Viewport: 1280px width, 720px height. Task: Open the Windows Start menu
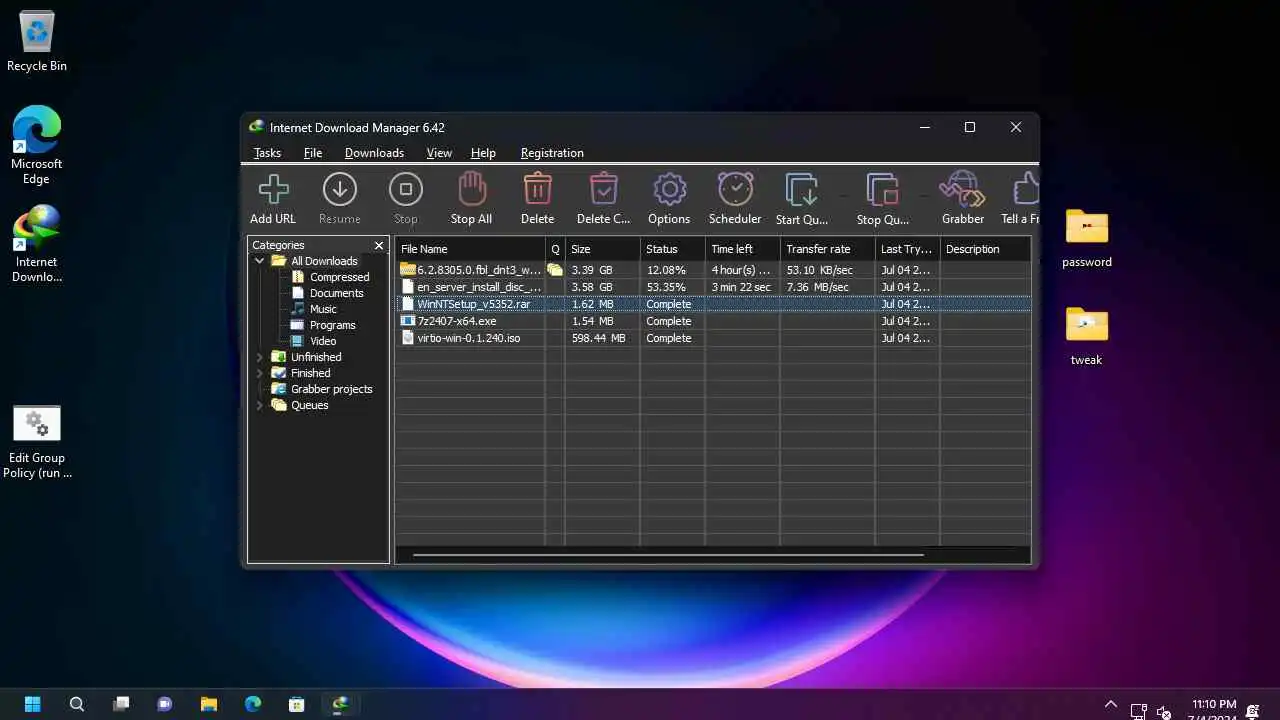(33, 704)
